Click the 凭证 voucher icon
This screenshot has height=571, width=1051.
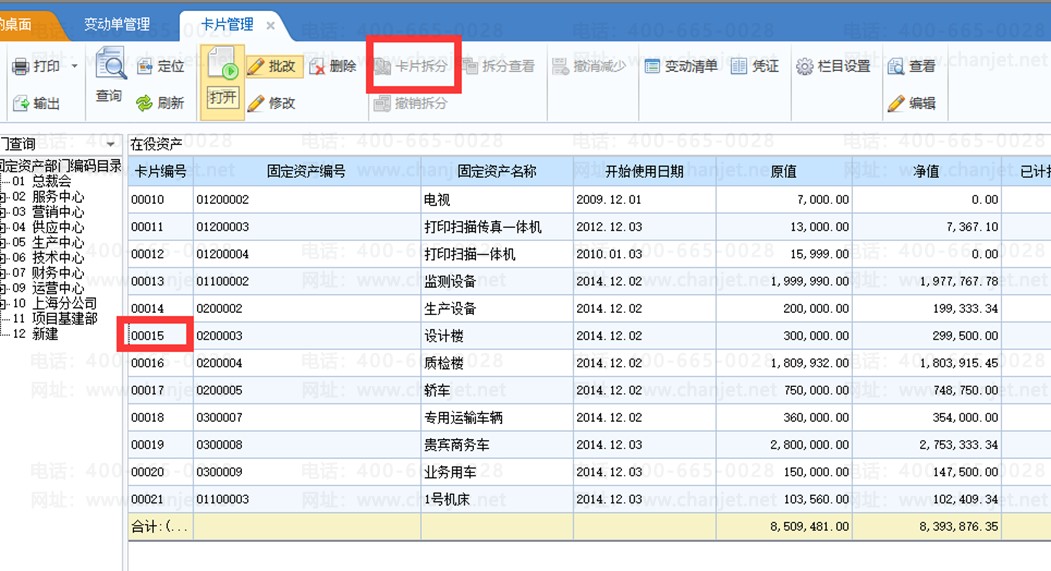tap(739, 66)
